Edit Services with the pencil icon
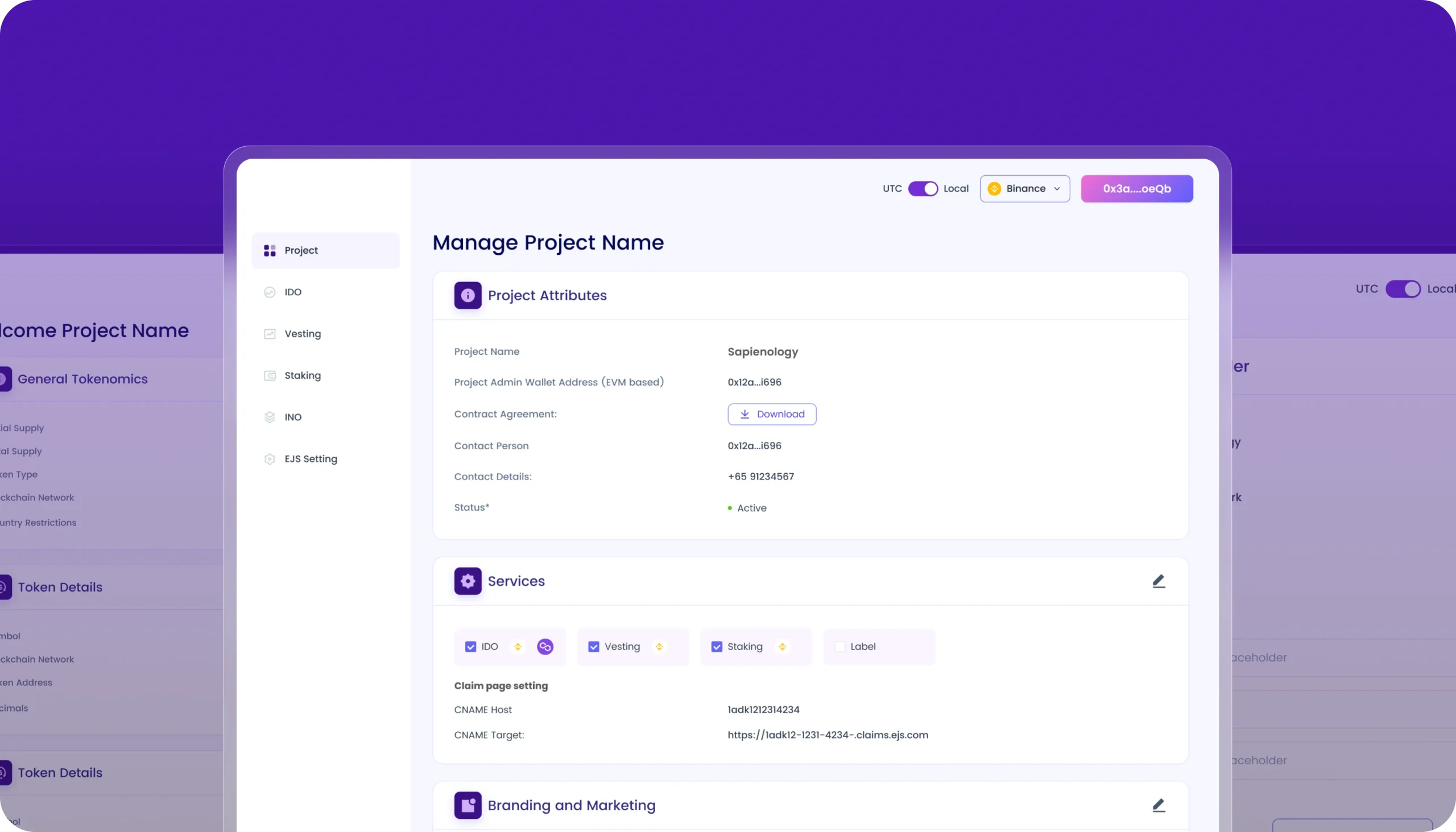Screen dimensions: 1456x832 tap(1159, 581)
